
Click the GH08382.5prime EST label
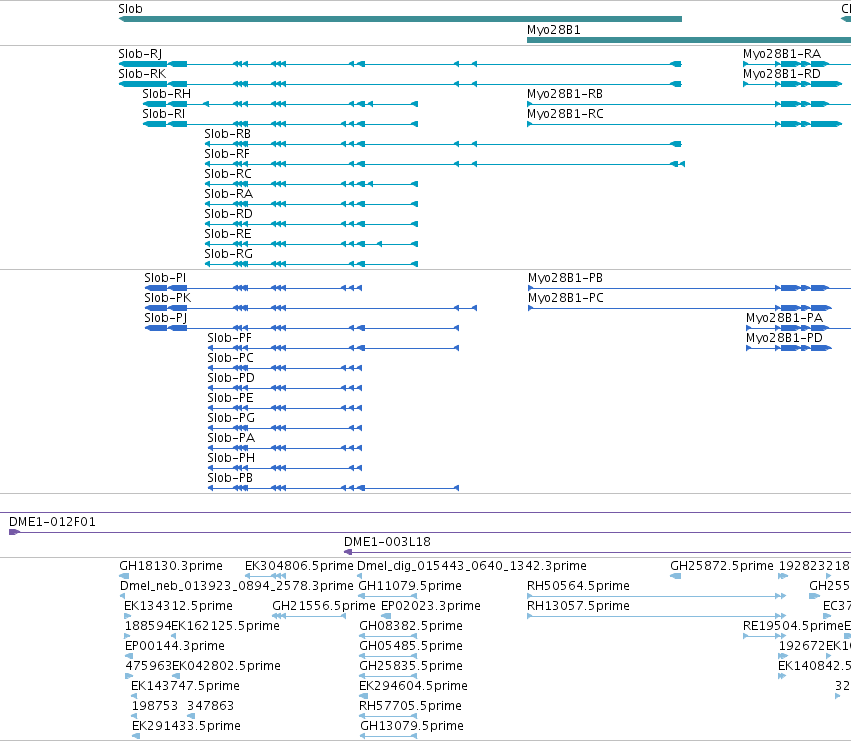(x=411, y=626)
